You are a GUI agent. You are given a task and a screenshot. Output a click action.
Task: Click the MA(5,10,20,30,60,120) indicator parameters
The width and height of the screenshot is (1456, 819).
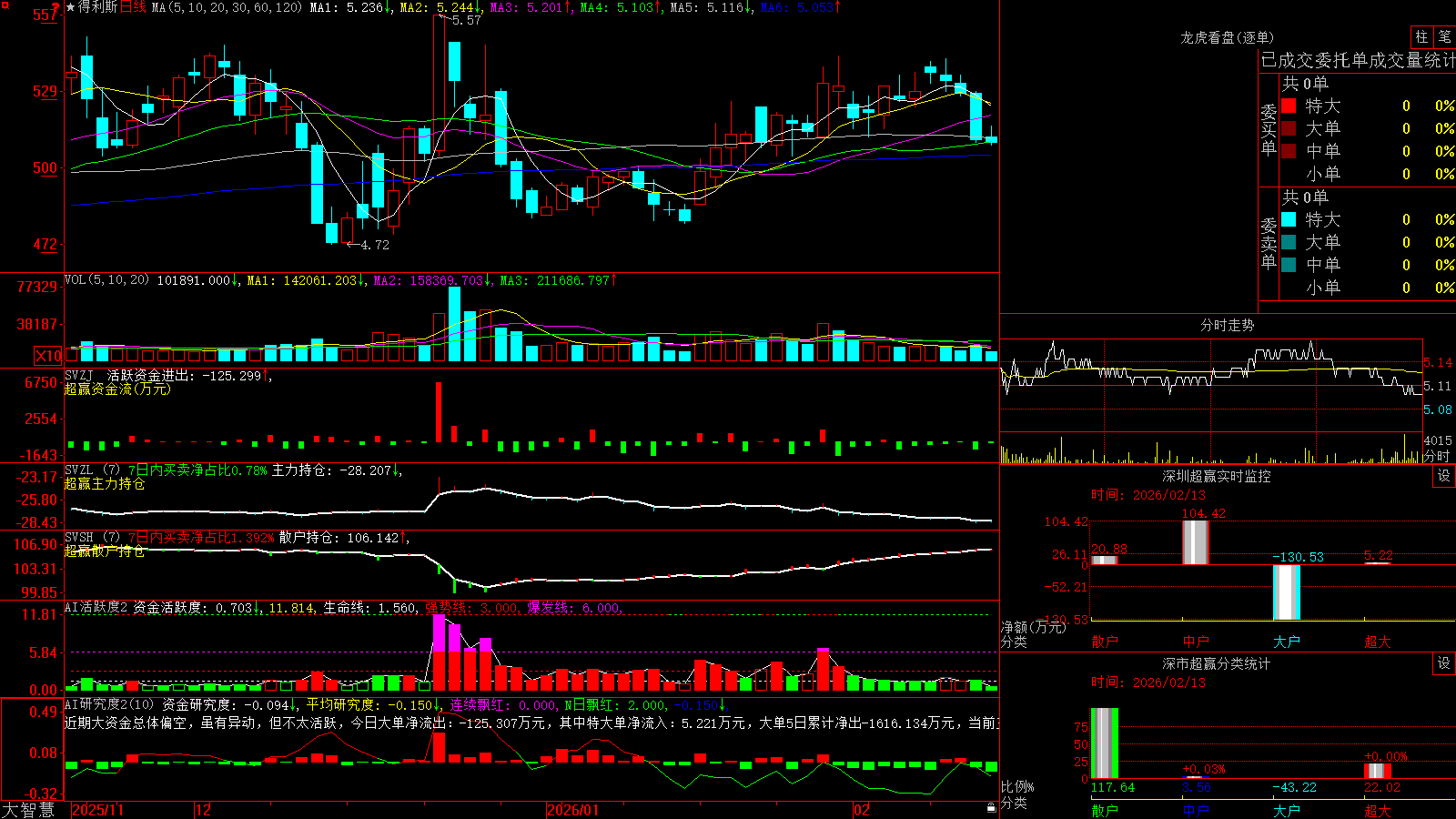[x=227, y=7]
